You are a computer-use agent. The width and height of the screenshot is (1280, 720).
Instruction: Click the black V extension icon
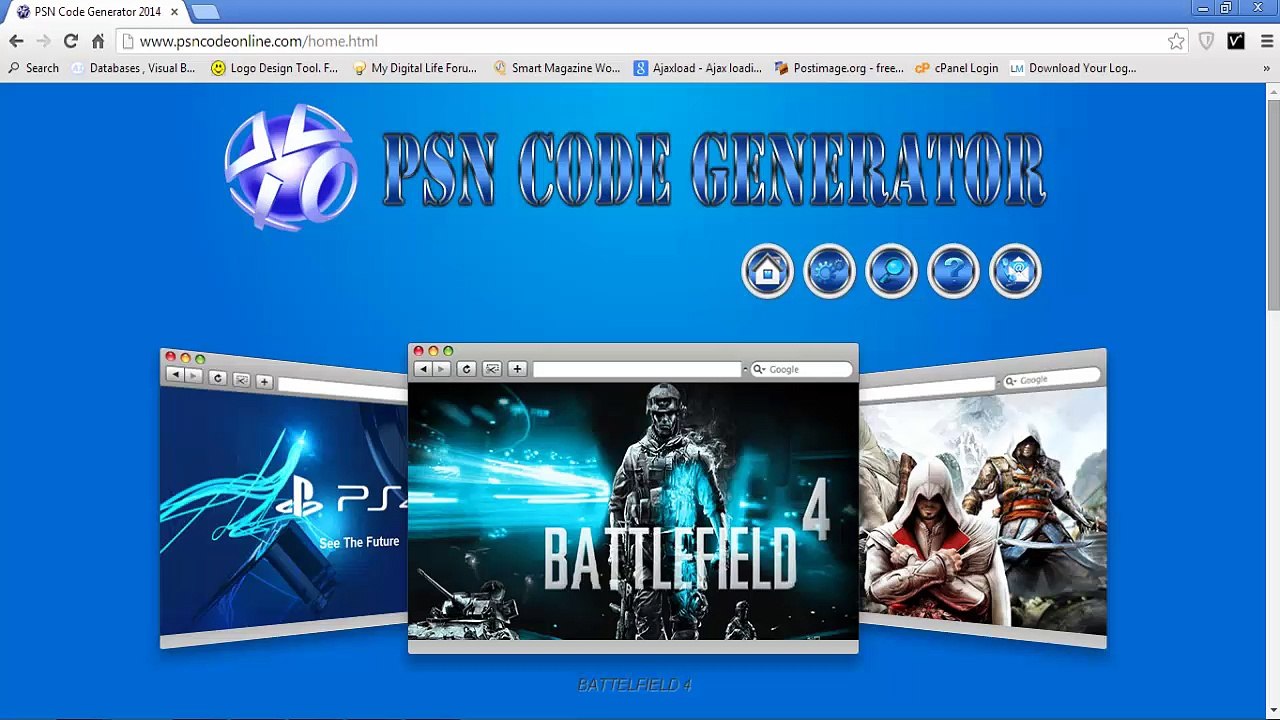1236,41
